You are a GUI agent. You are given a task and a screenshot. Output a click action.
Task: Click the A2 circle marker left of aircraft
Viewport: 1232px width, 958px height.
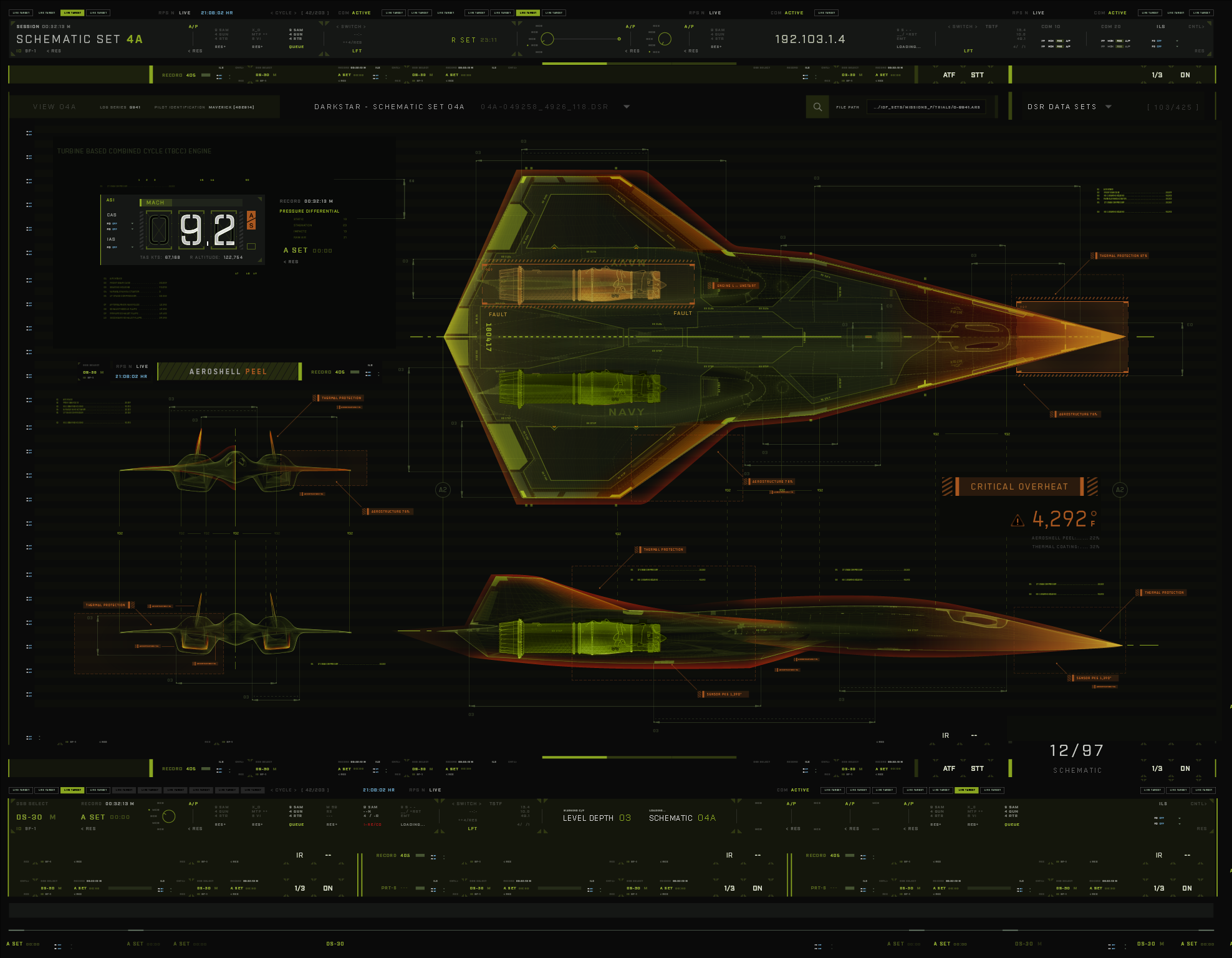pos(443,490)
